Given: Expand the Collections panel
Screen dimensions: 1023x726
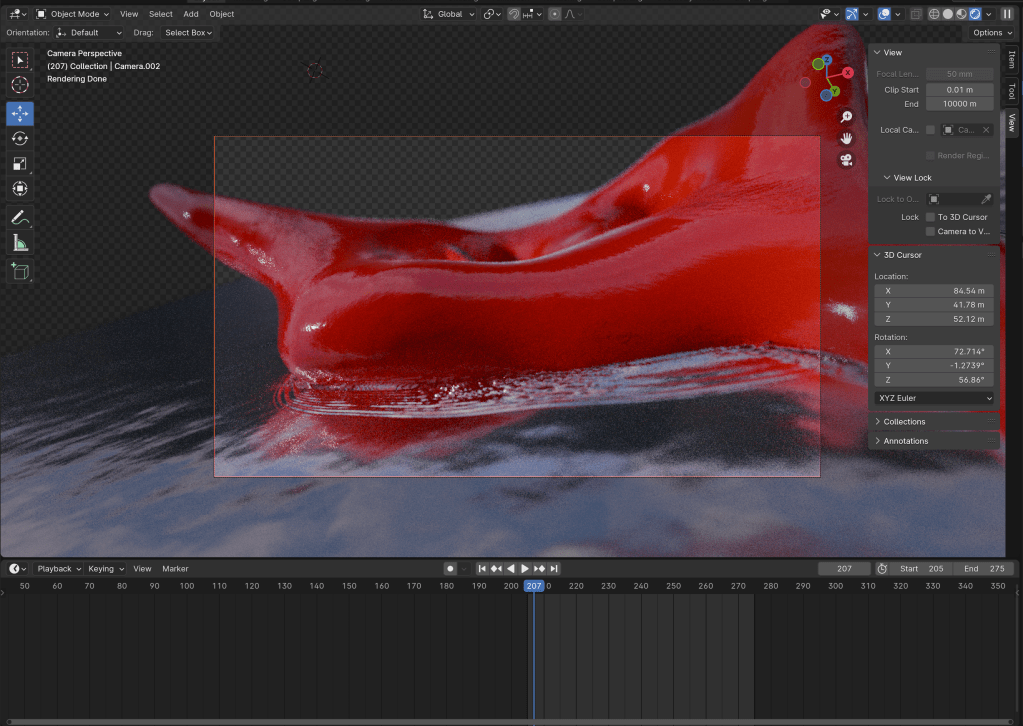Looking at the screenshot, I should [904, 422].
